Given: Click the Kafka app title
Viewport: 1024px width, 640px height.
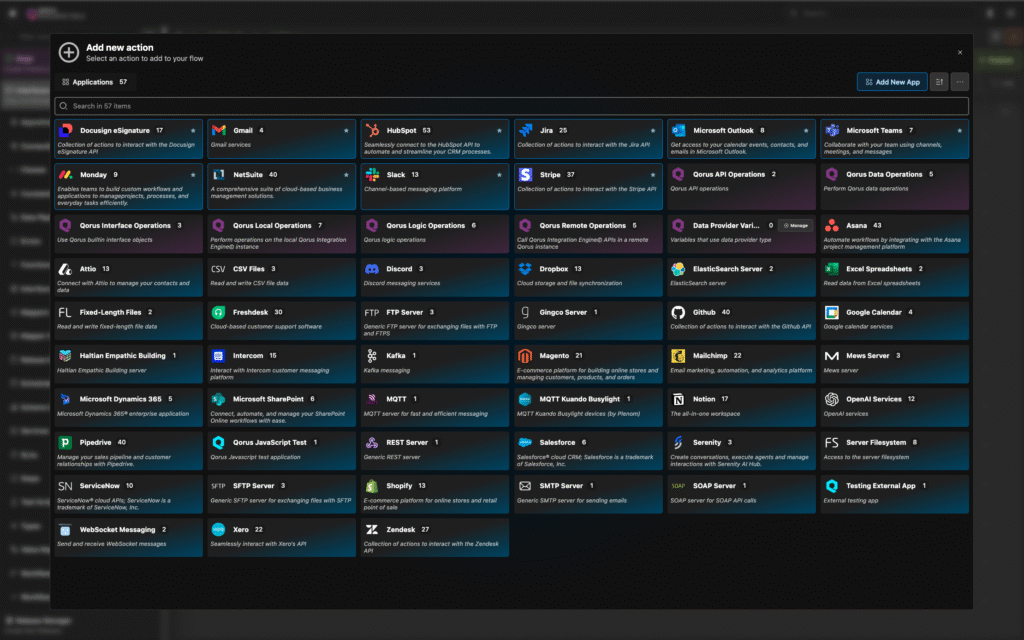Looking at the screenshot, I should [396, 356].
